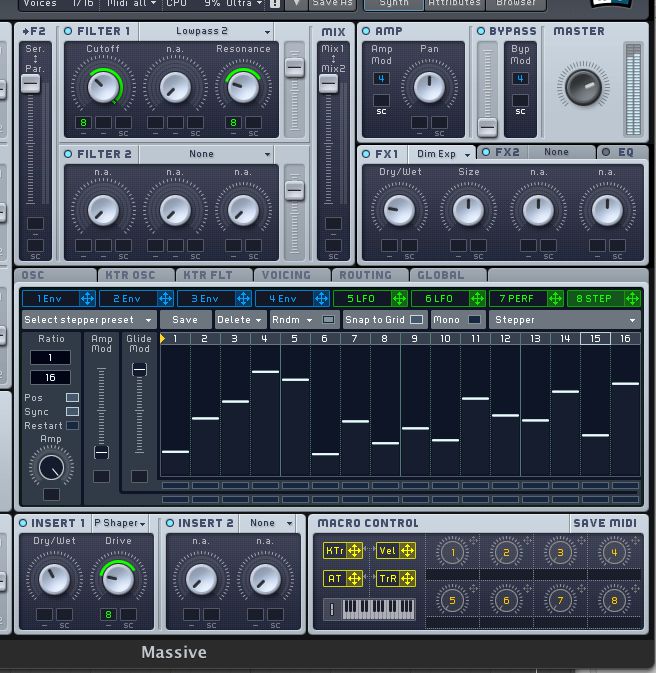
Task: Click the 7 PERF drag-handle crosshair icon
Action: tap(555, 298)
